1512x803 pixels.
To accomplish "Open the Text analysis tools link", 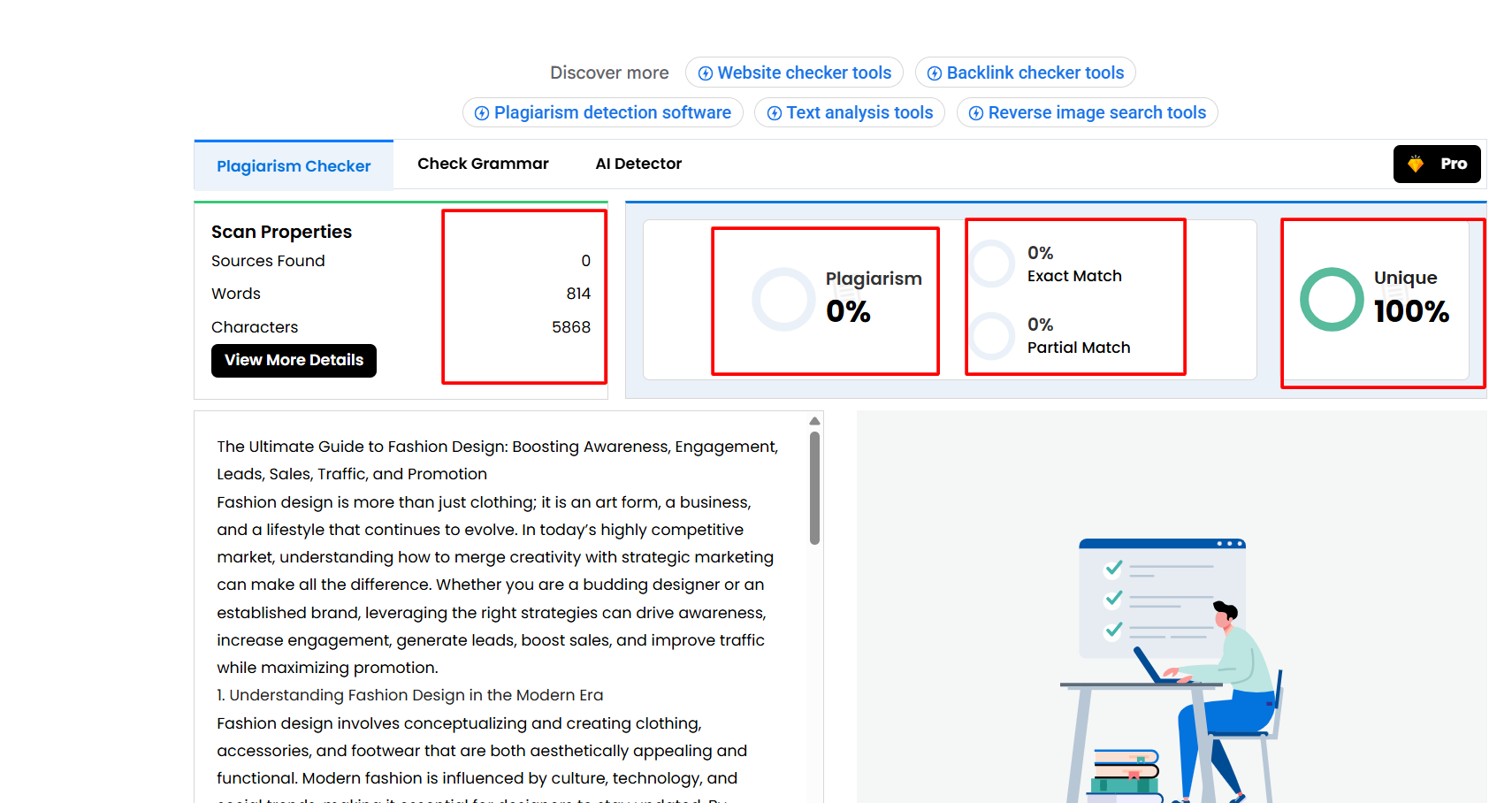I will coord(849,112).
